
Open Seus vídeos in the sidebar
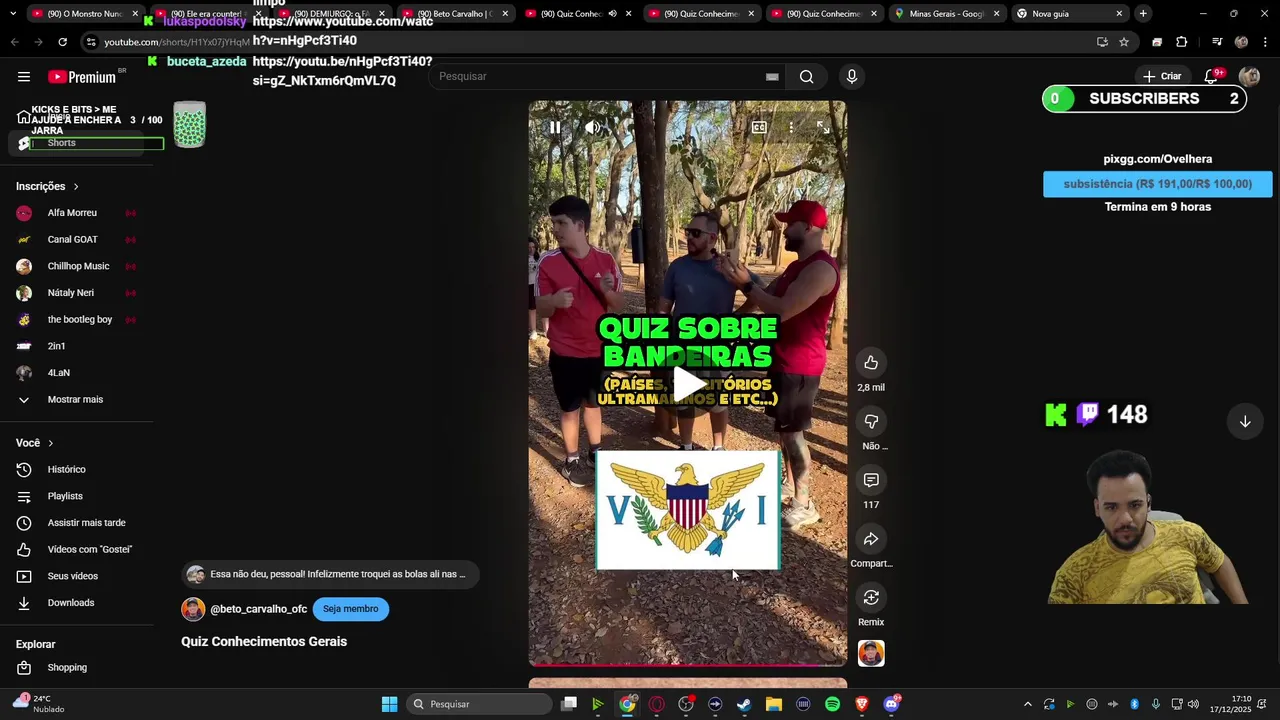[x=76, y=576]
